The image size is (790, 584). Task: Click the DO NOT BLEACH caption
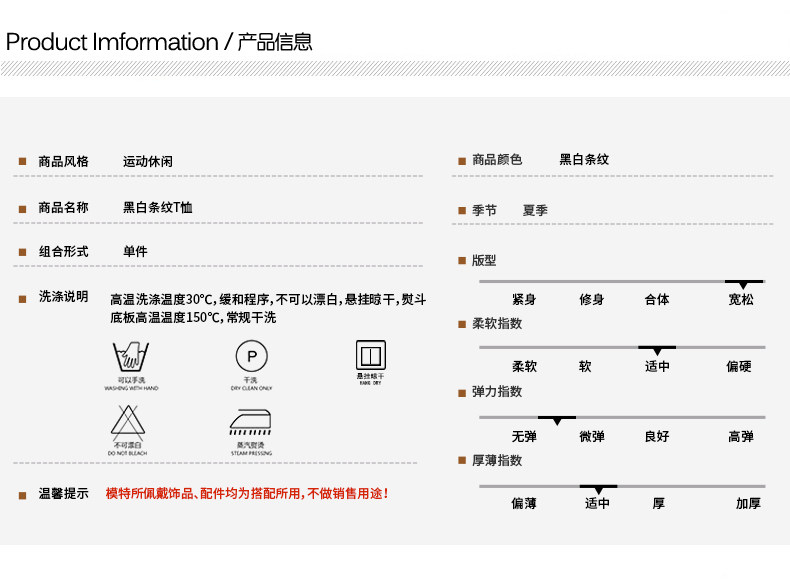(x=127, y=453)
